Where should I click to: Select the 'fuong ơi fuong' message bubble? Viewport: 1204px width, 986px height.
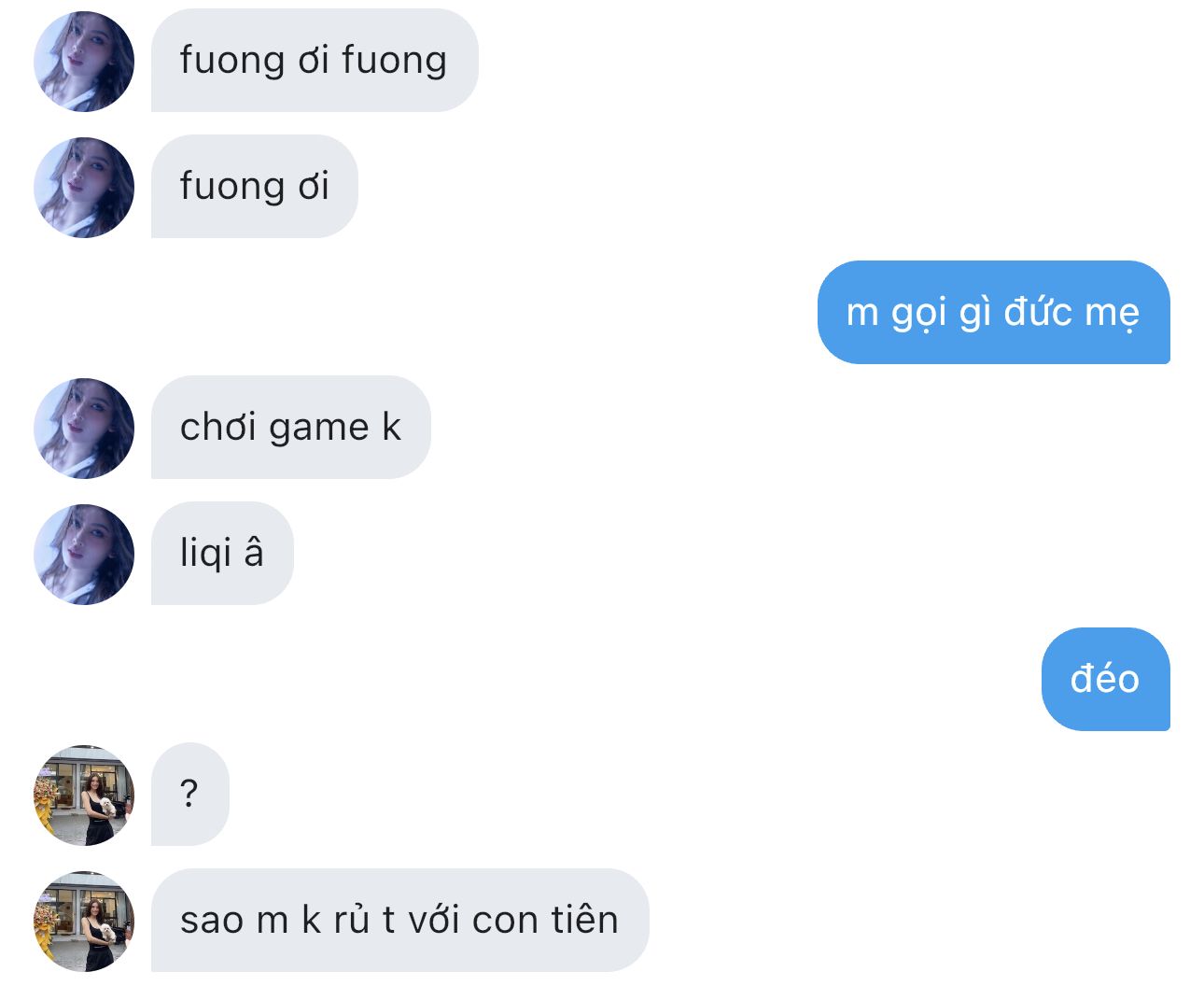pos(315,61)
